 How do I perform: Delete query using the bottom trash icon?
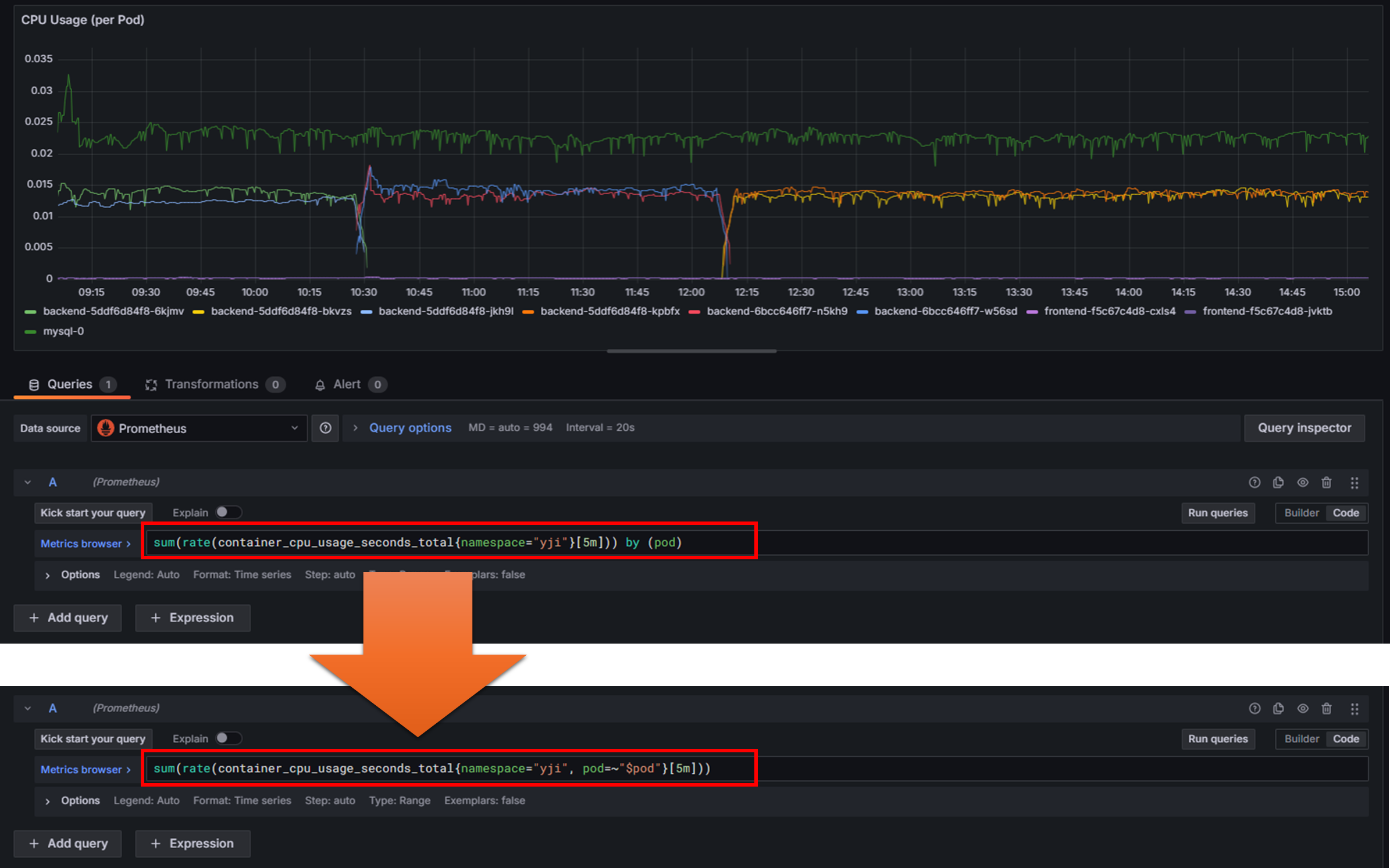tap(1326, 709)
